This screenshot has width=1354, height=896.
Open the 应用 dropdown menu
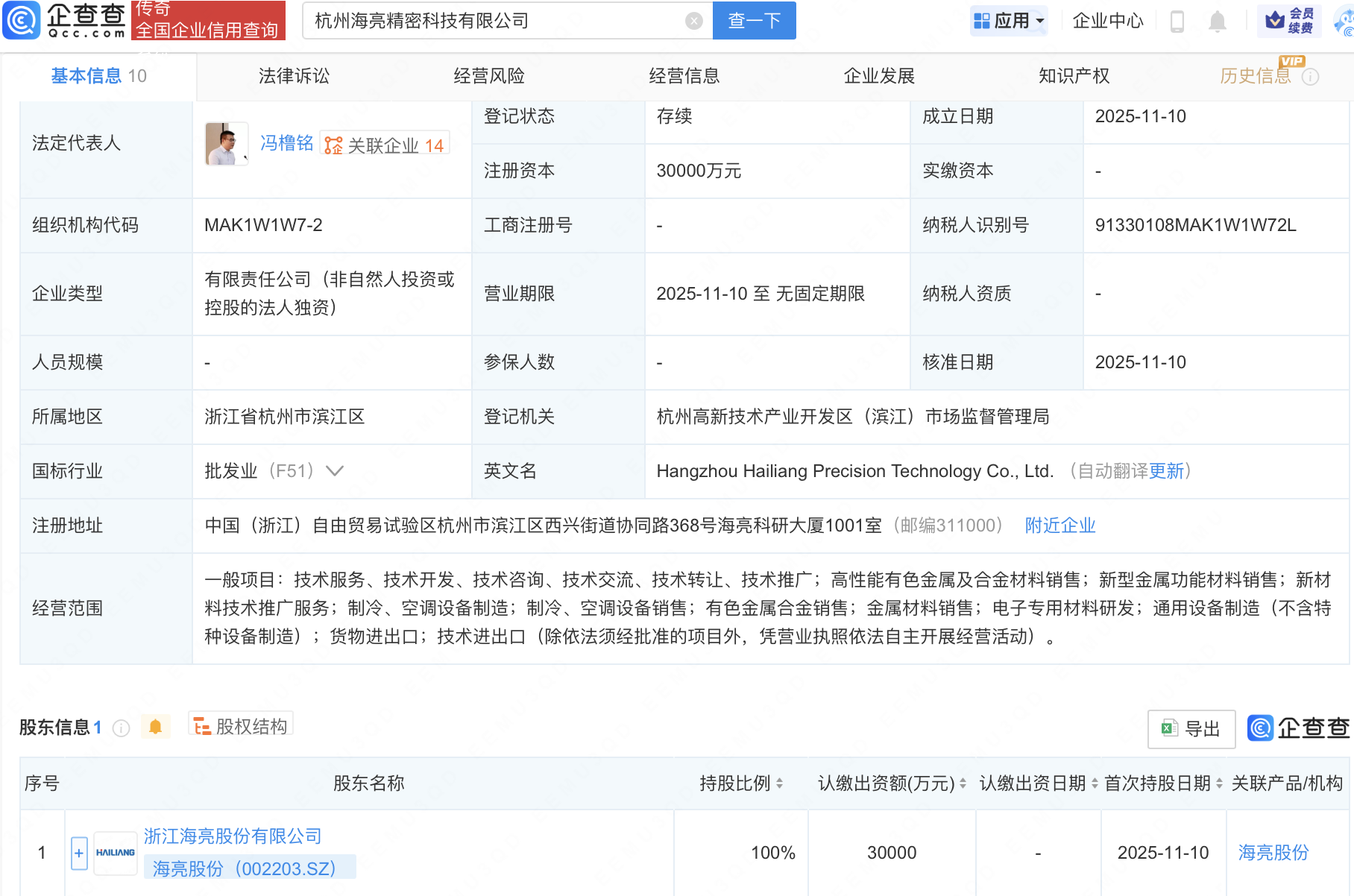(x=1010, y=21)
